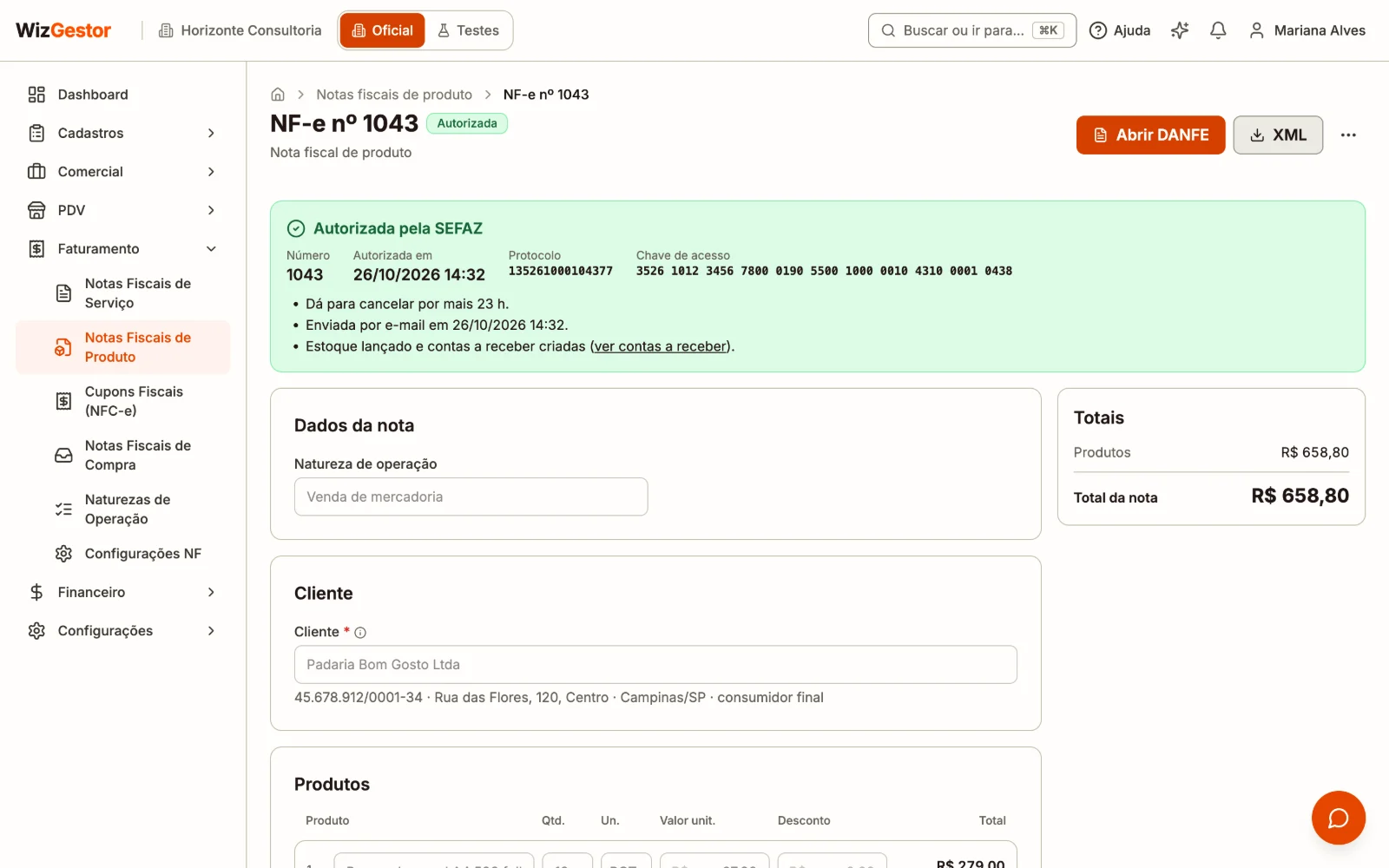Open the chat support bubble
The image size is (1389, 868).
coord(1338,818)
